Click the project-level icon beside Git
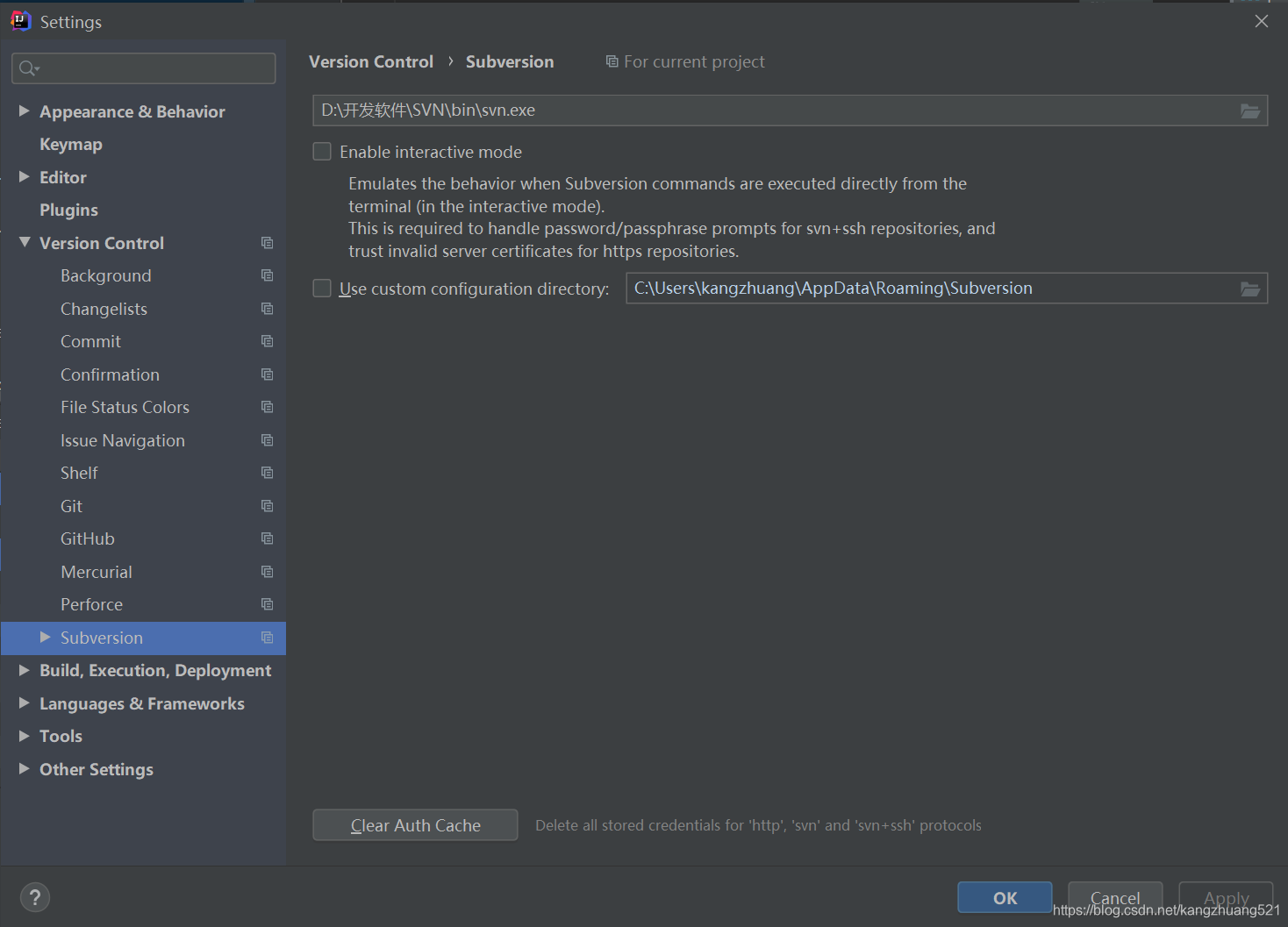Viewport: 1288px width, 927px height. point(268,506)
